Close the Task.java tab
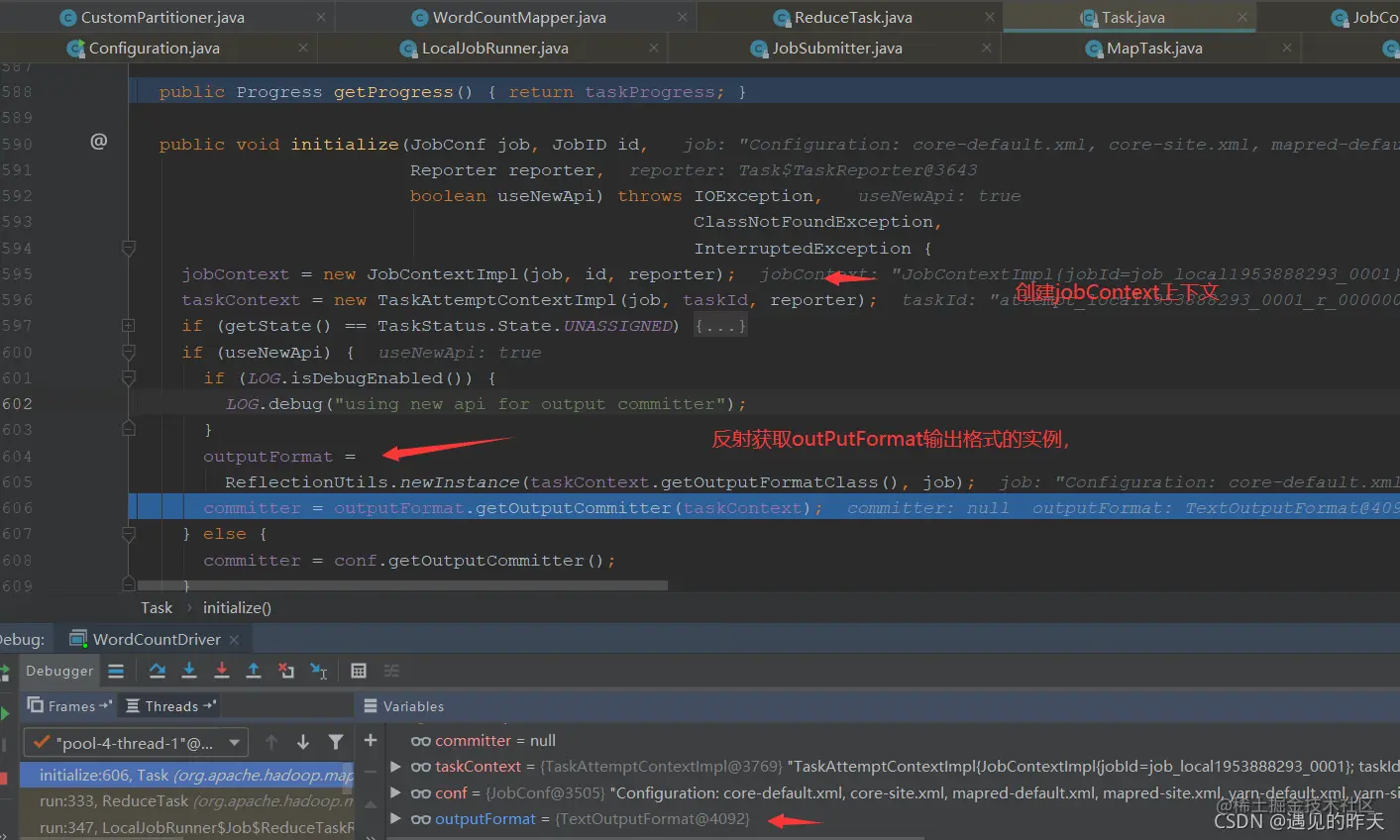The height and width of the screenshot is (840, 1400). (1242, 17)
